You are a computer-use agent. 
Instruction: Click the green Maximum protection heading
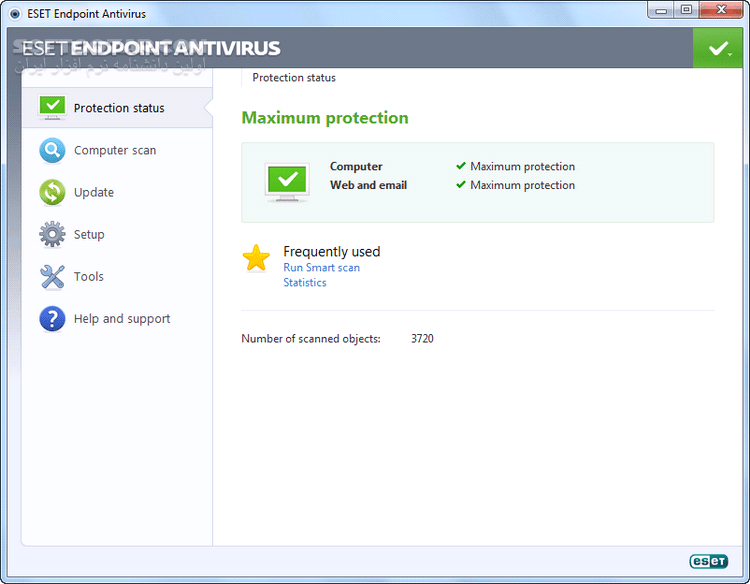[x=325, y=118]
